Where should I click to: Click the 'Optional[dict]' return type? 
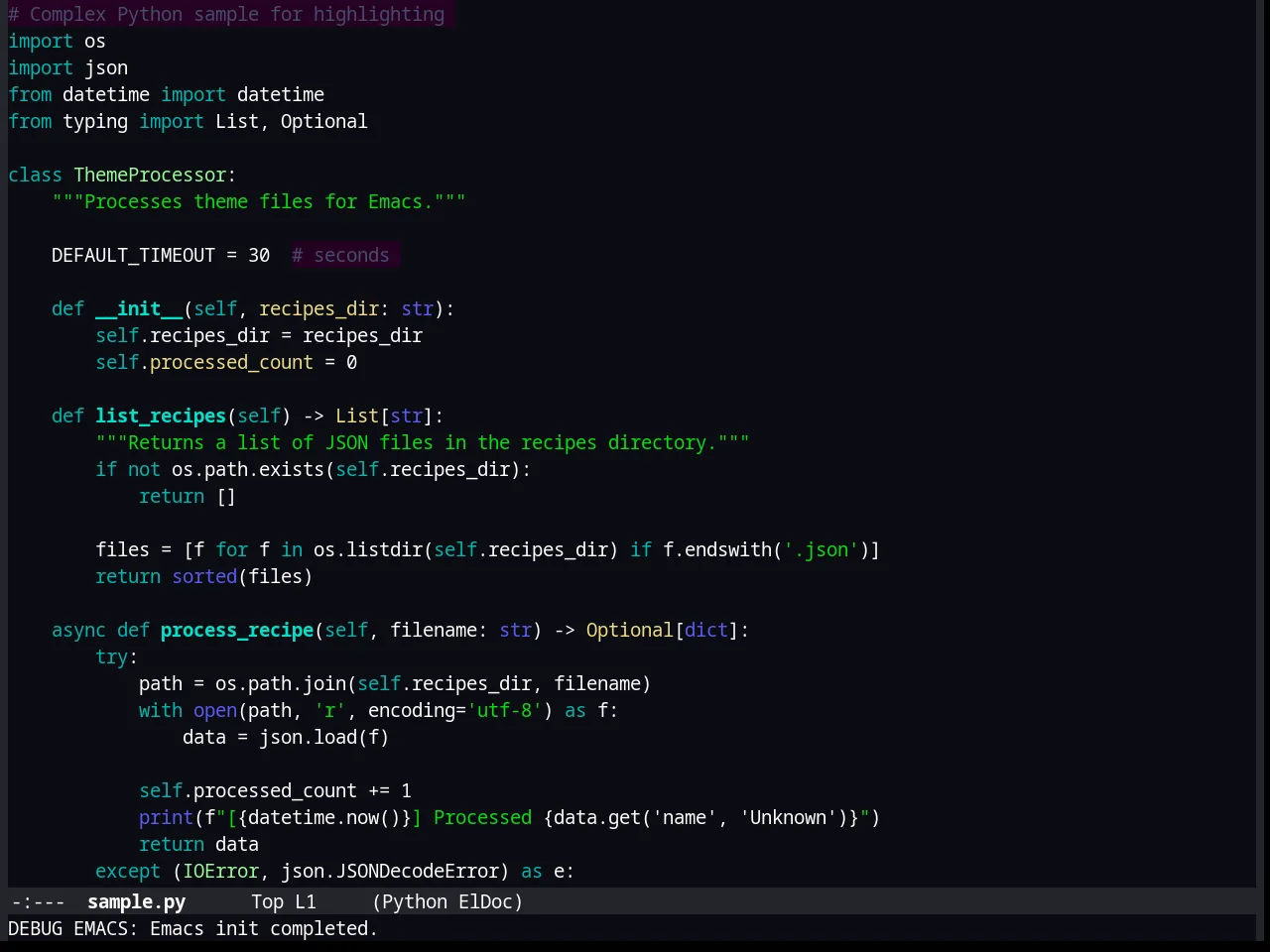[x=663, y=630]
